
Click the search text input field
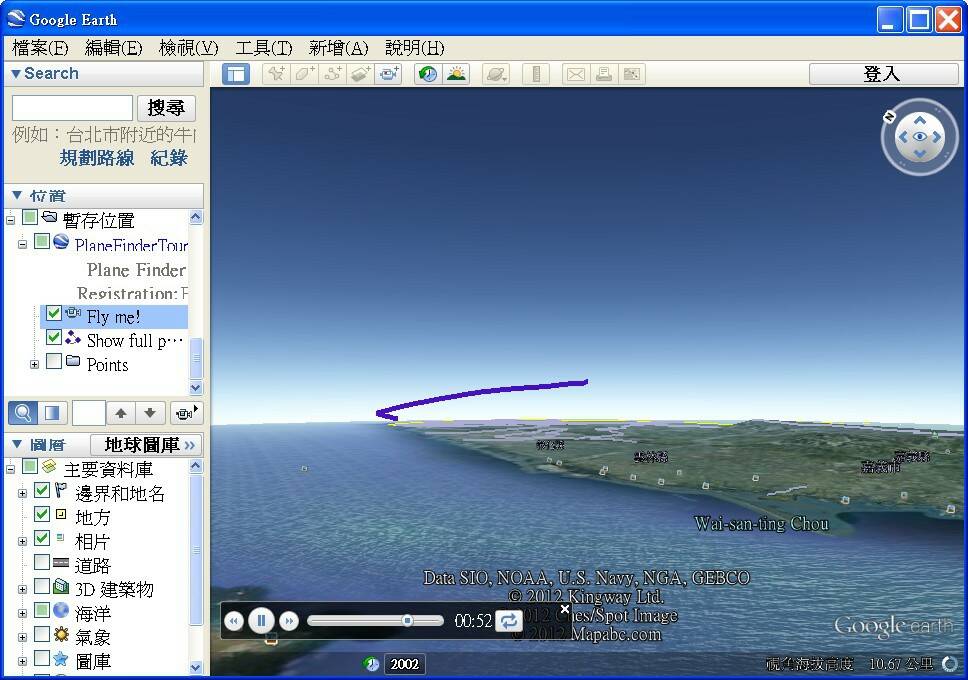tap(72, 108)
